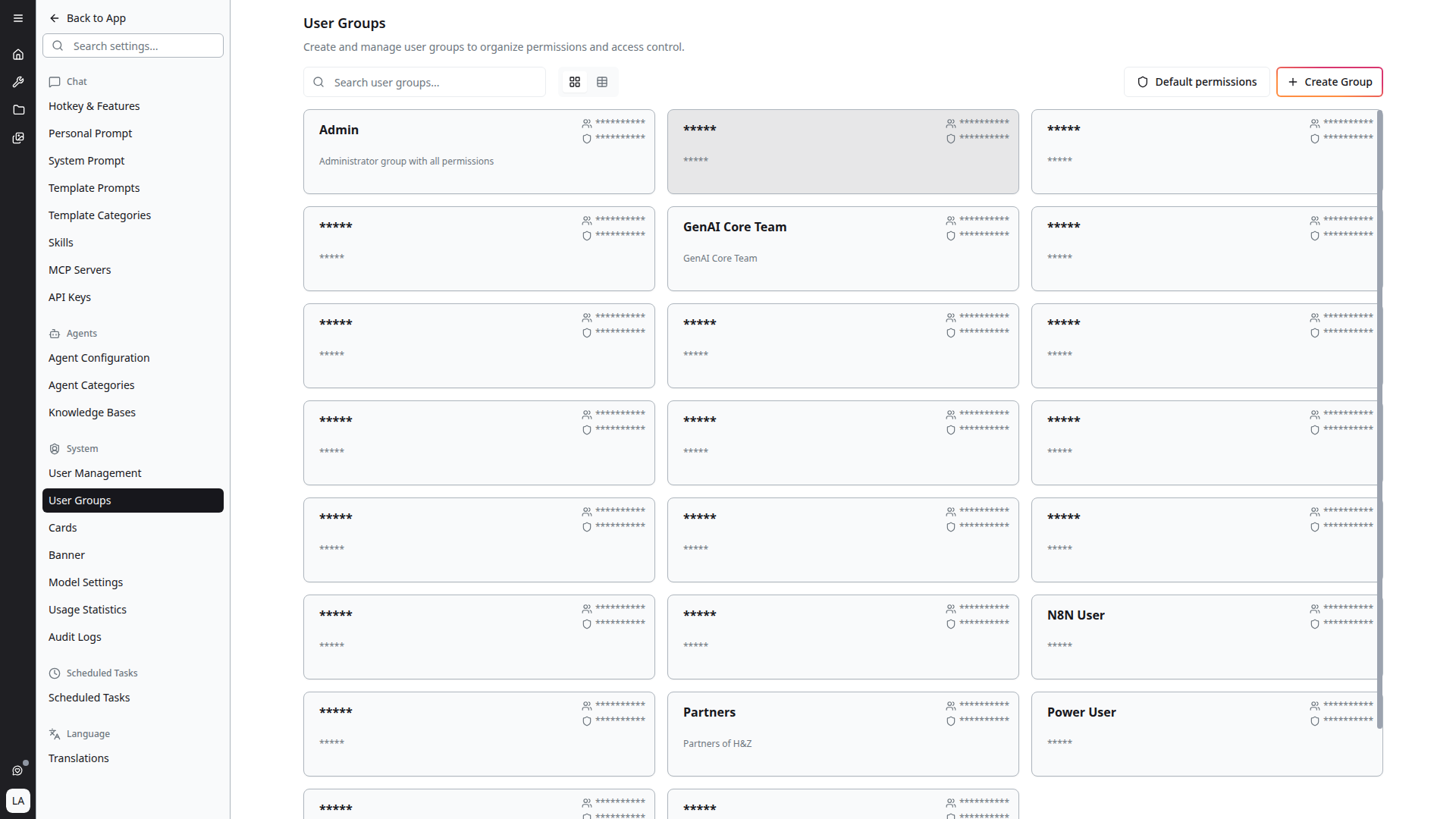Open the Skills page
The width and height of the screenshot is (1456, 819).
click(x=133, y=243)
